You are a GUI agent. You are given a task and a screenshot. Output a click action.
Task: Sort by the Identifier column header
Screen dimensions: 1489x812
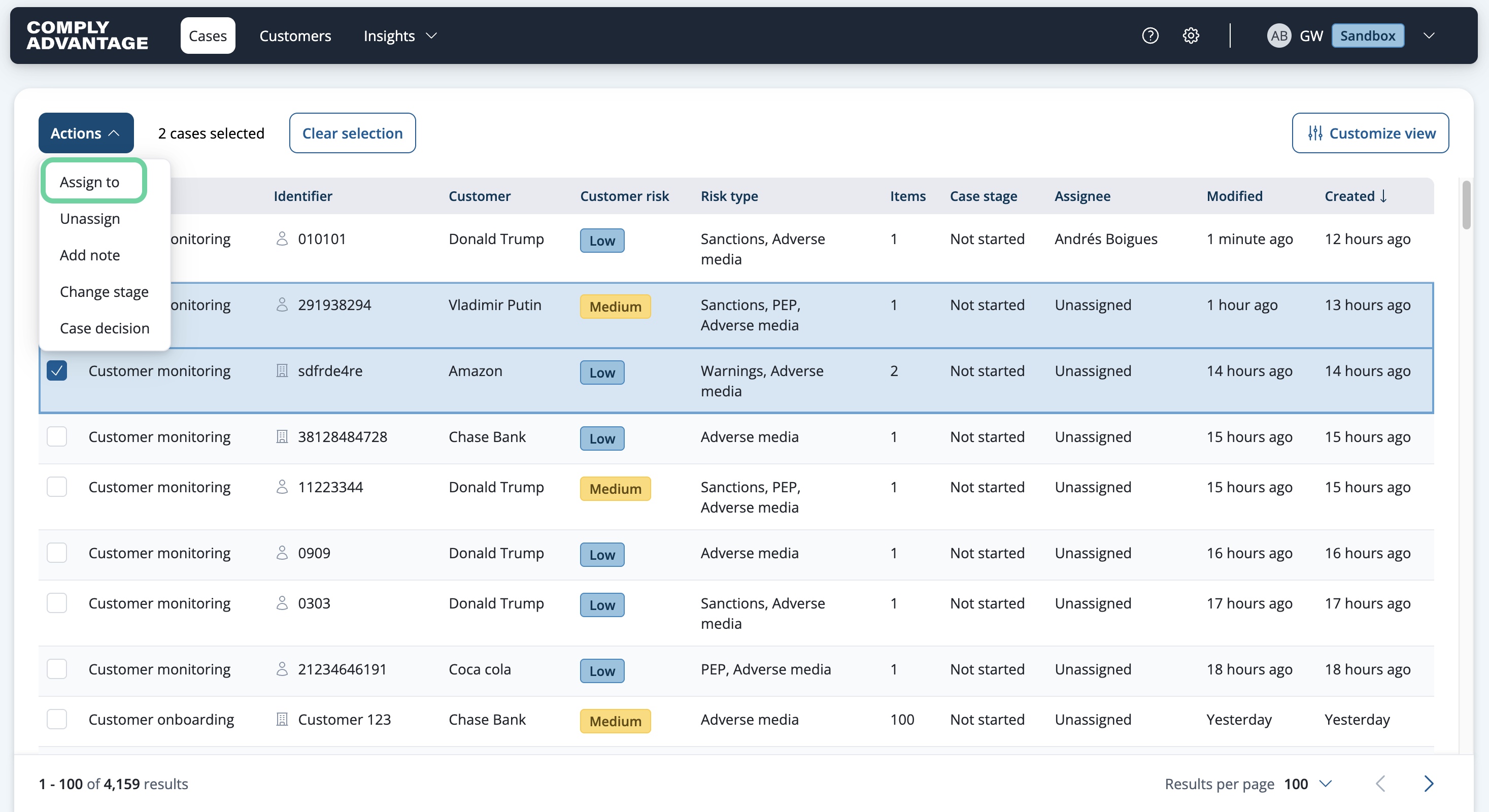point(303,196)
